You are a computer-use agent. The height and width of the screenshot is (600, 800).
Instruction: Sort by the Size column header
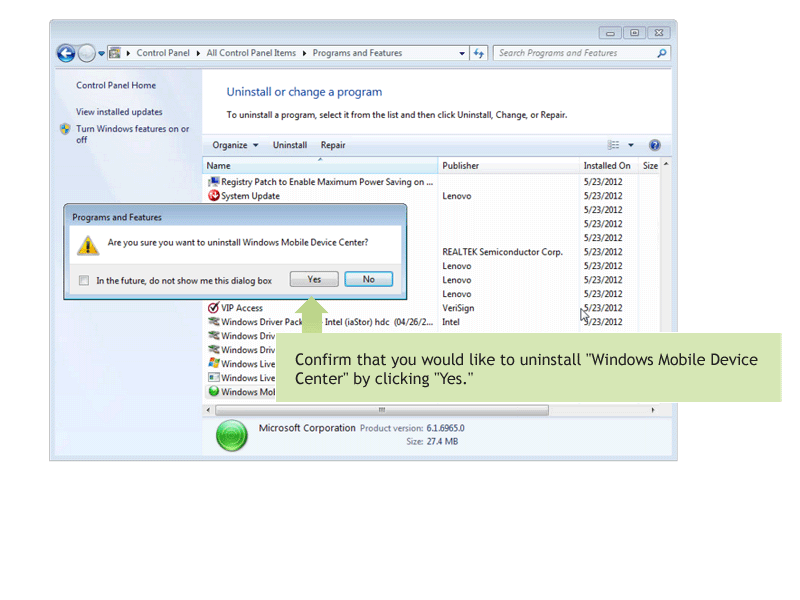[649, 165]
